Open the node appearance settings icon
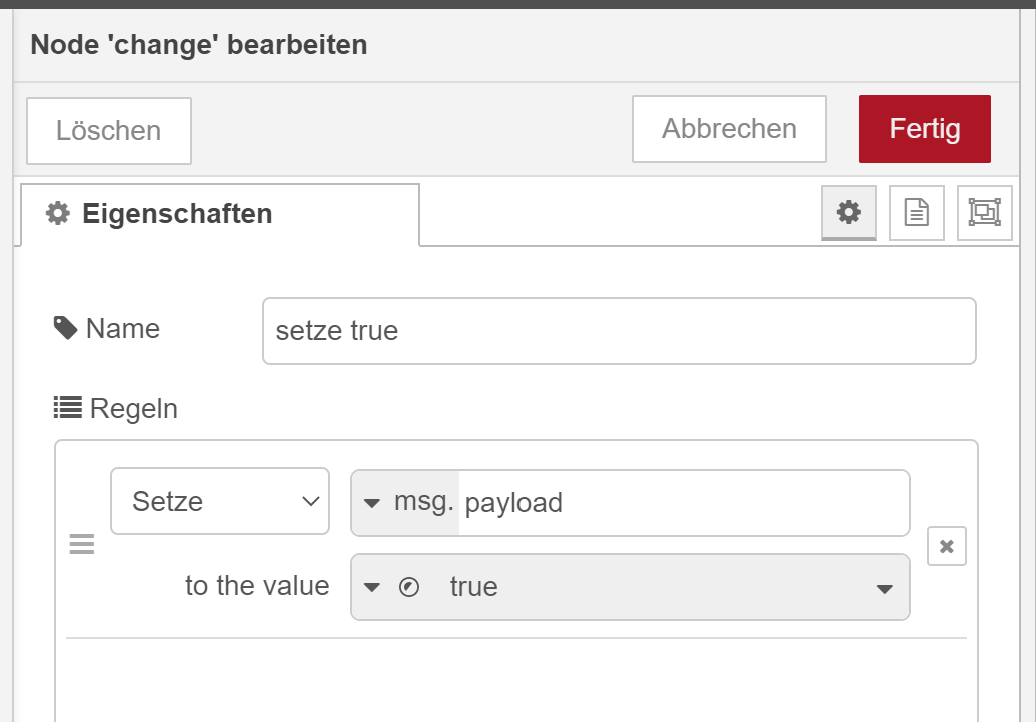1036x722 pixels. [984, 212]
